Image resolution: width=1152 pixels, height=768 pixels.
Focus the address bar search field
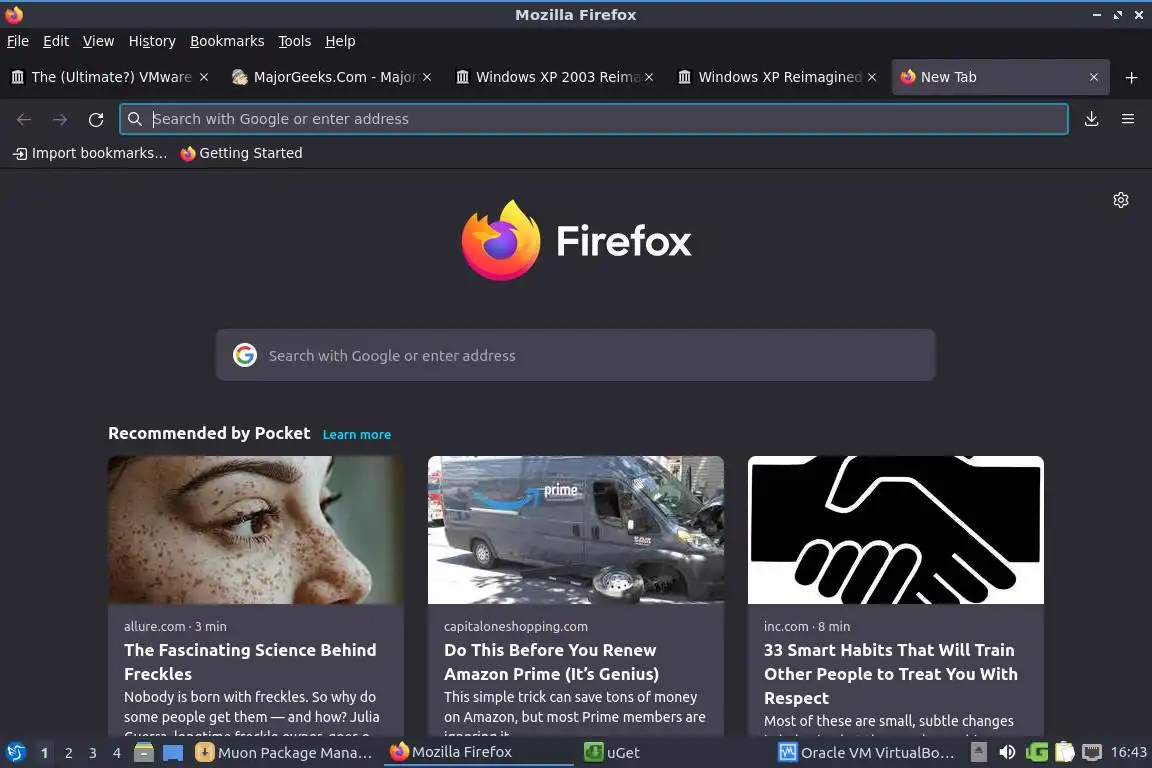pos(594,119)
